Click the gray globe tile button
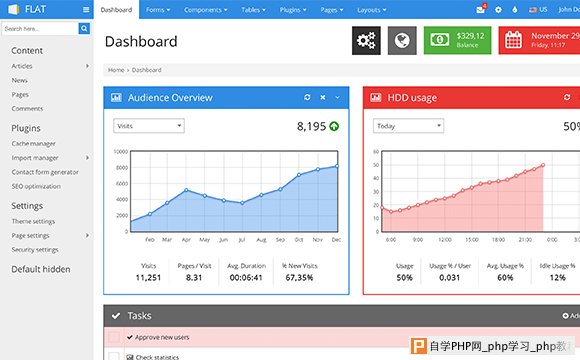 click(x=402, y=40)
